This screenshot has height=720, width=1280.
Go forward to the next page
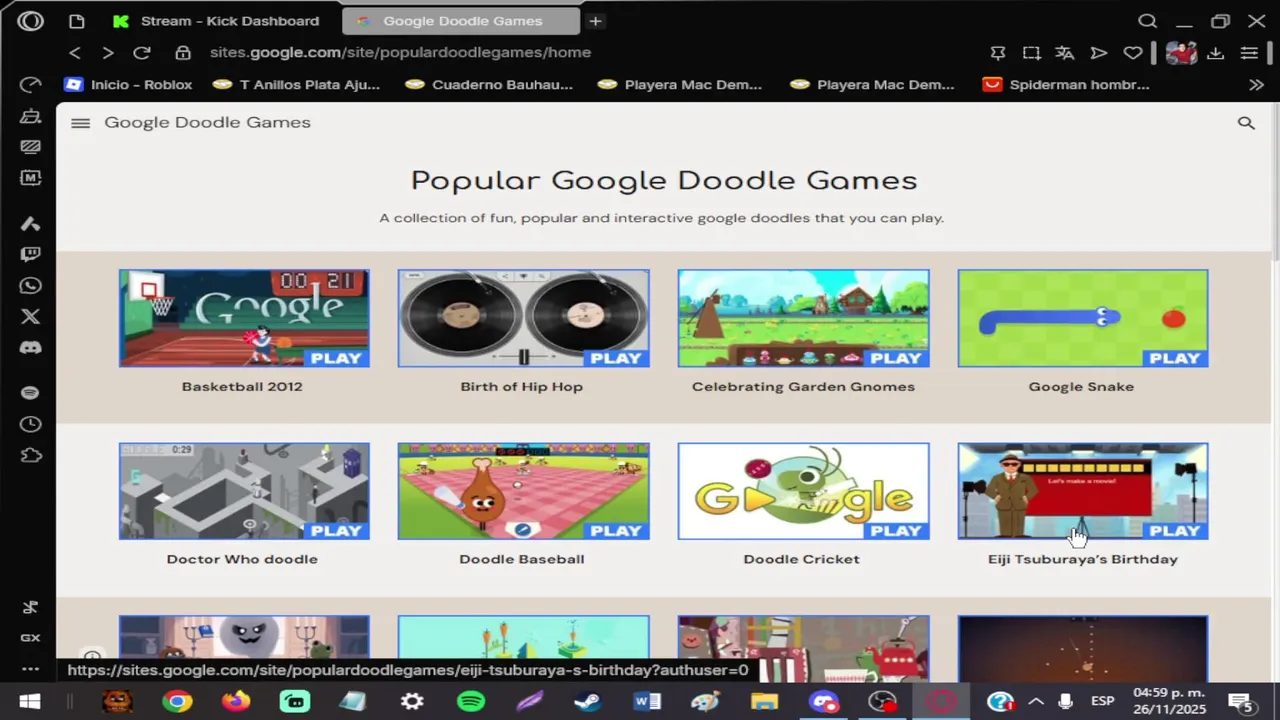coord(108,52)
